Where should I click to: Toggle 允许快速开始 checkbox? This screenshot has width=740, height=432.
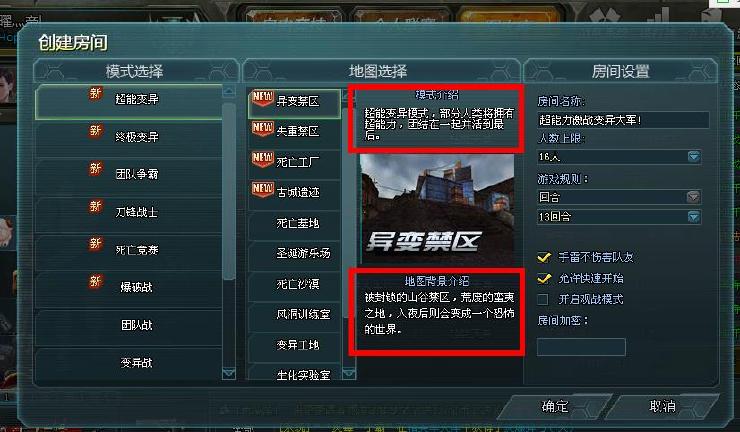(544, 279)
